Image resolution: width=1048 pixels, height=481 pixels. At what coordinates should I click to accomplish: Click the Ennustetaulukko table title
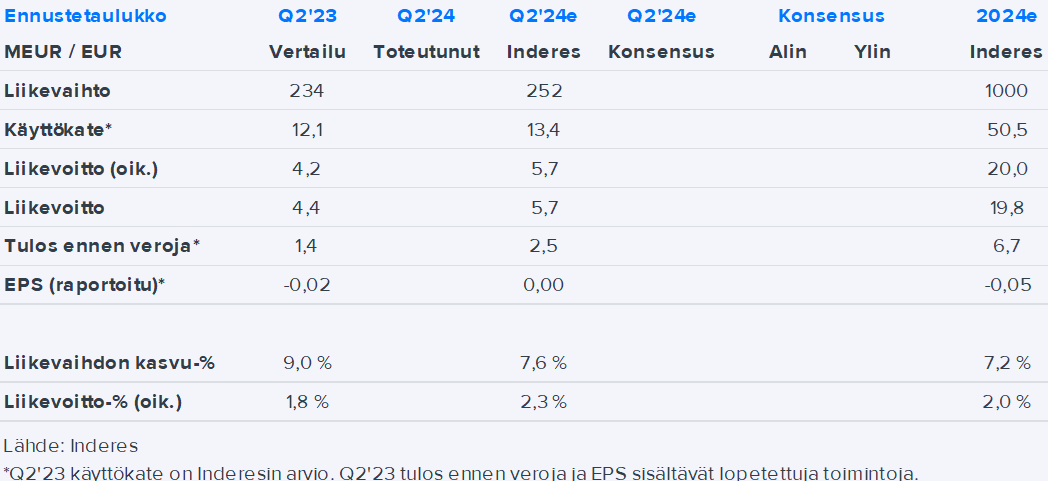point(85,16)
